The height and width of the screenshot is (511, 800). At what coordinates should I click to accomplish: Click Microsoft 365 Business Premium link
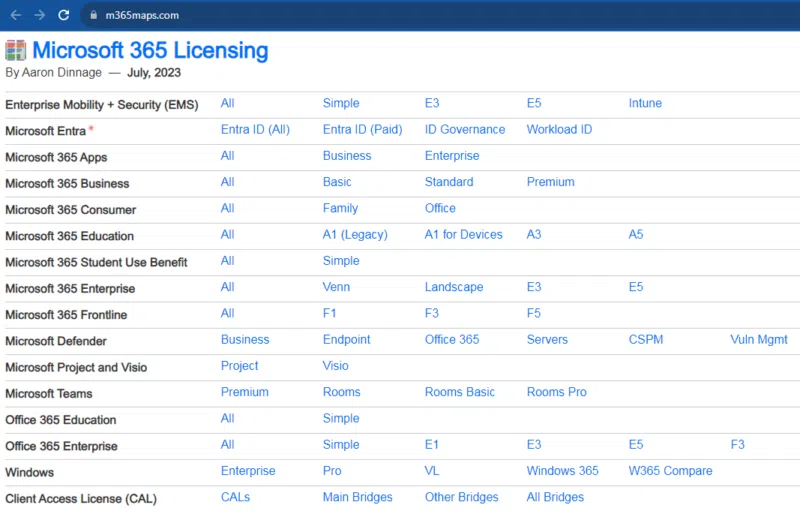pos(550,182)
